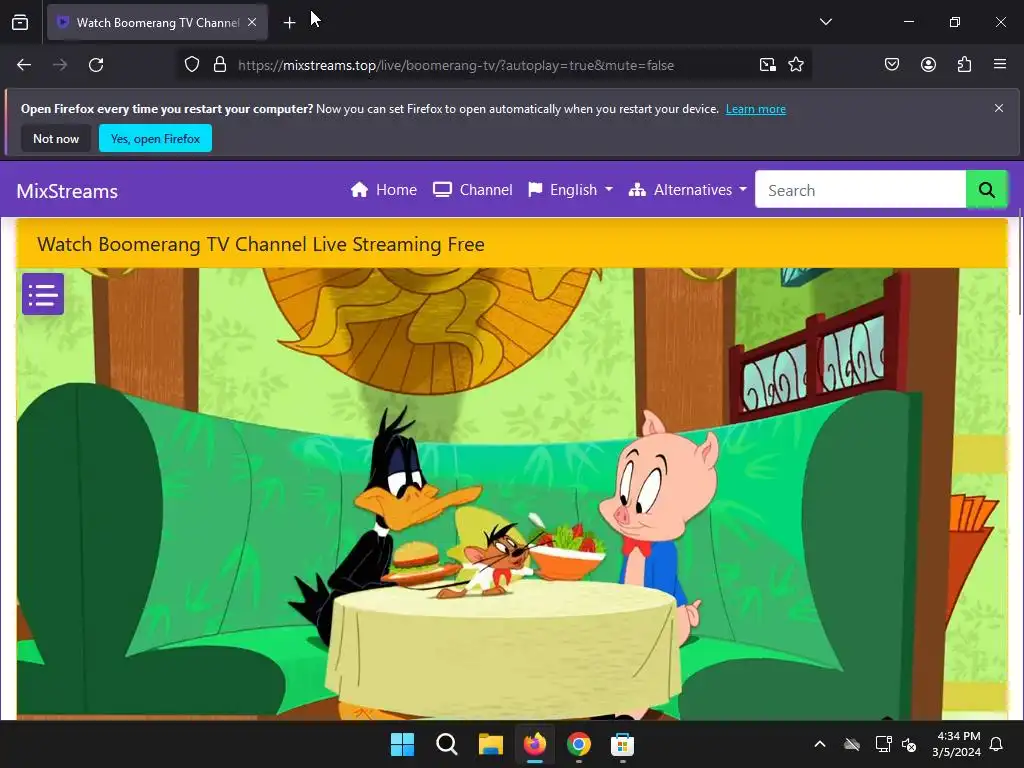Open the tracking protection shield icon
The width and height of the screenshot is (1024, 768).
[x=191, y=65]
